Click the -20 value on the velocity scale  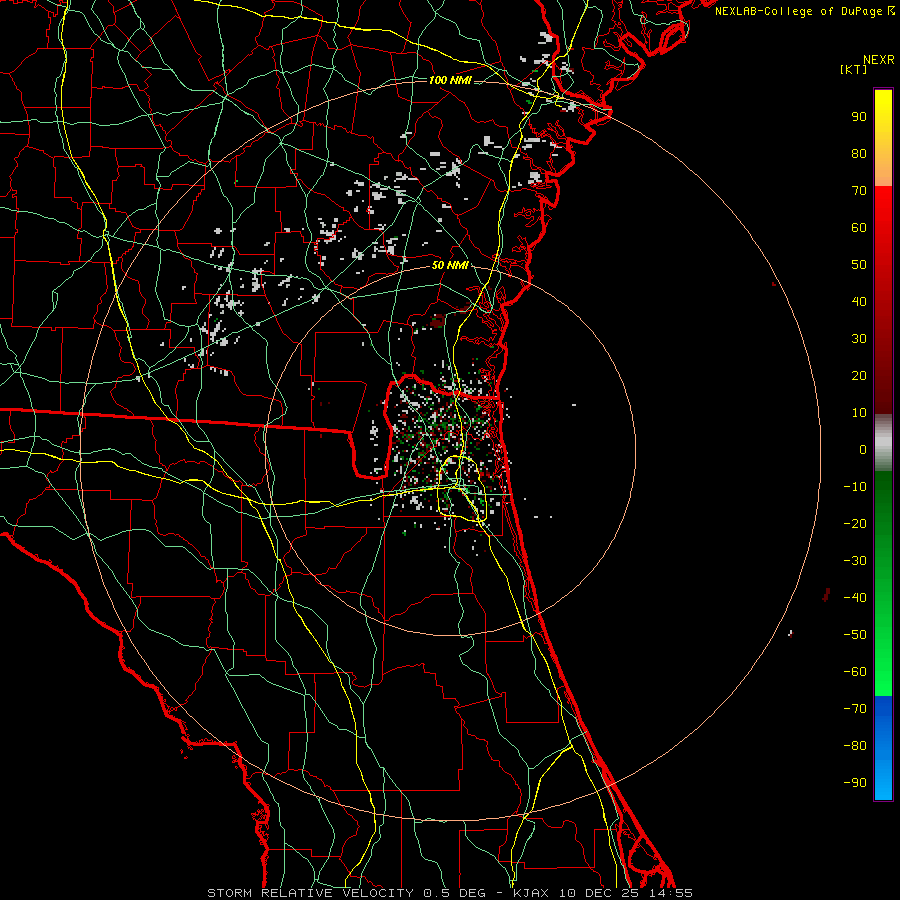(x=855, y=524)
